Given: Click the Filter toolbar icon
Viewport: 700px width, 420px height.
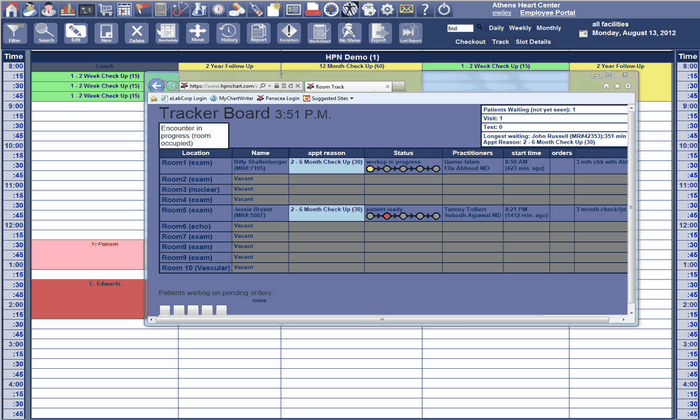Looking at the screenshot, I should (14, 33).
